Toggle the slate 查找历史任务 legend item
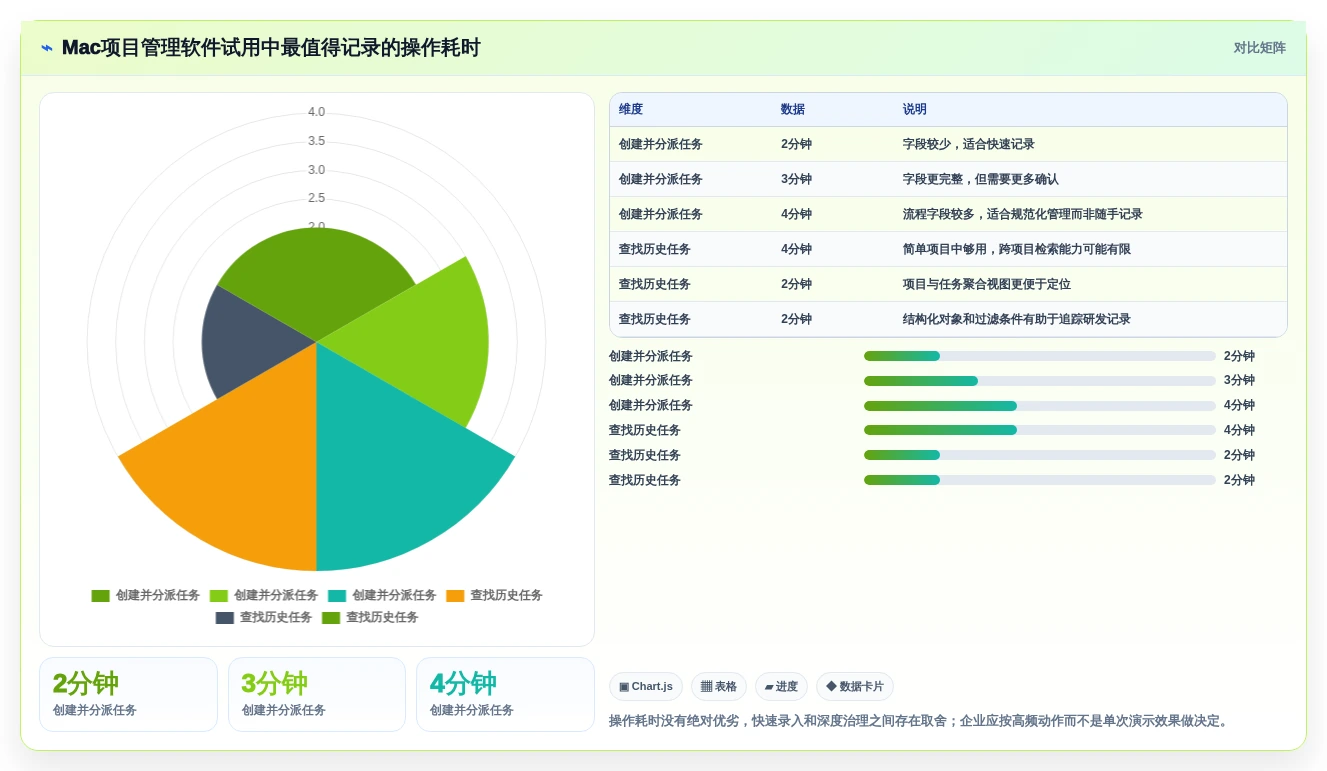Screen dimensions: 1327x771 tap(264, 618)
